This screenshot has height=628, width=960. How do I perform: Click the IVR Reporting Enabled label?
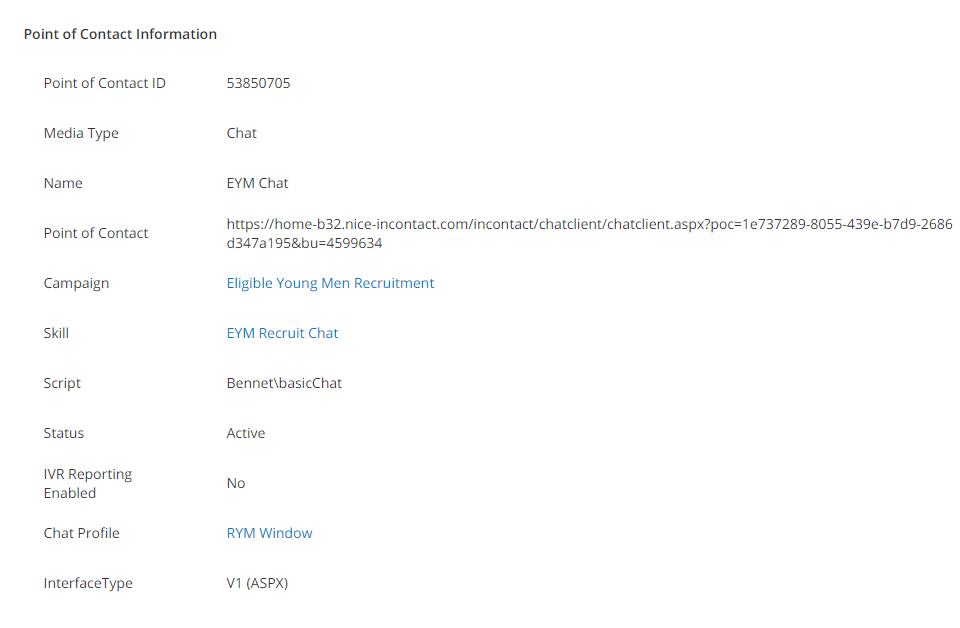[88, 484]
